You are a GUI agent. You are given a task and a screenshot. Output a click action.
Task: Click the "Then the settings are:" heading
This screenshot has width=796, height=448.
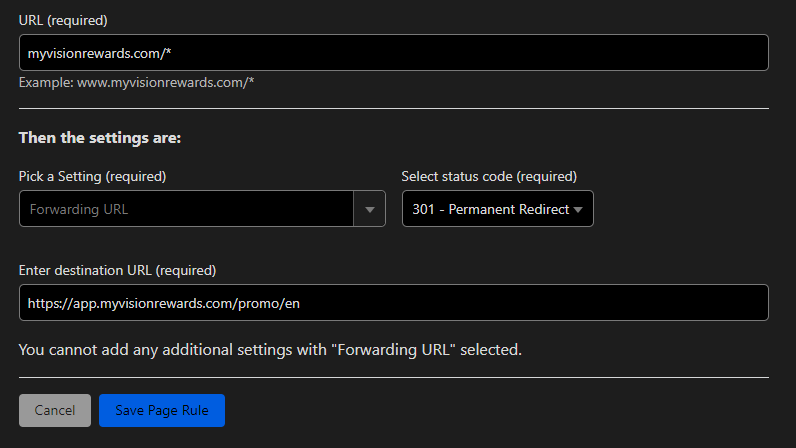(100, 138)
